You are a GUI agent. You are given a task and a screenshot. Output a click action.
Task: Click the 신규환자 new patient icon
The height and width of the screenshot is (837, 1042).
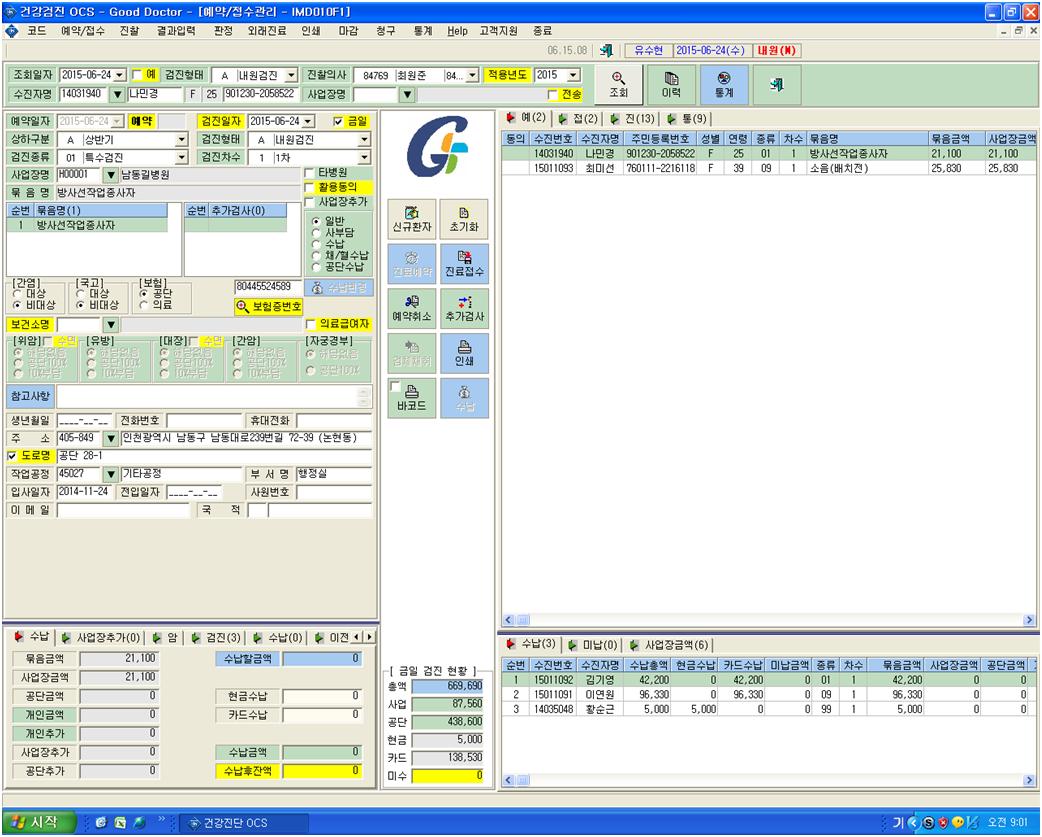point(412,219)
